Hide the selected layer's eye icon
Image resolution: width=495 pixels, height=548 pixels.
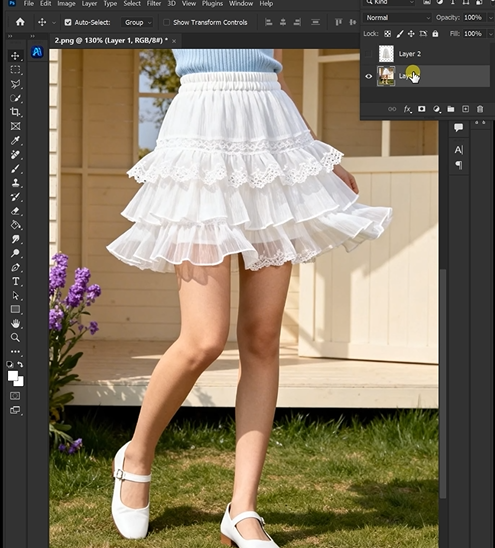(368, 76)
